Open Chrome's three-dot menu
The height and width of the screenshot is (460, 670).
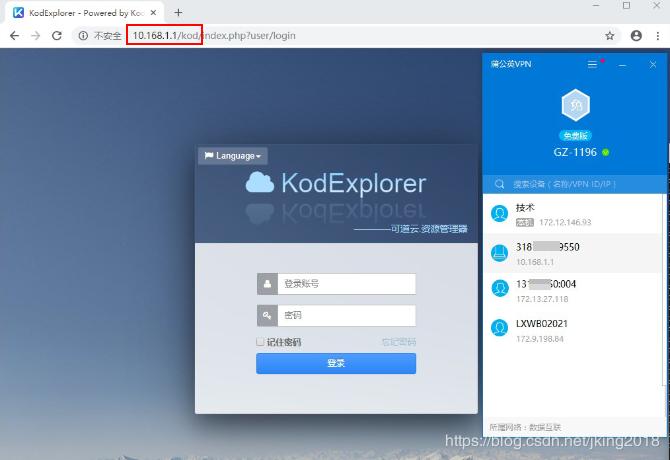(x=658, y=35)
